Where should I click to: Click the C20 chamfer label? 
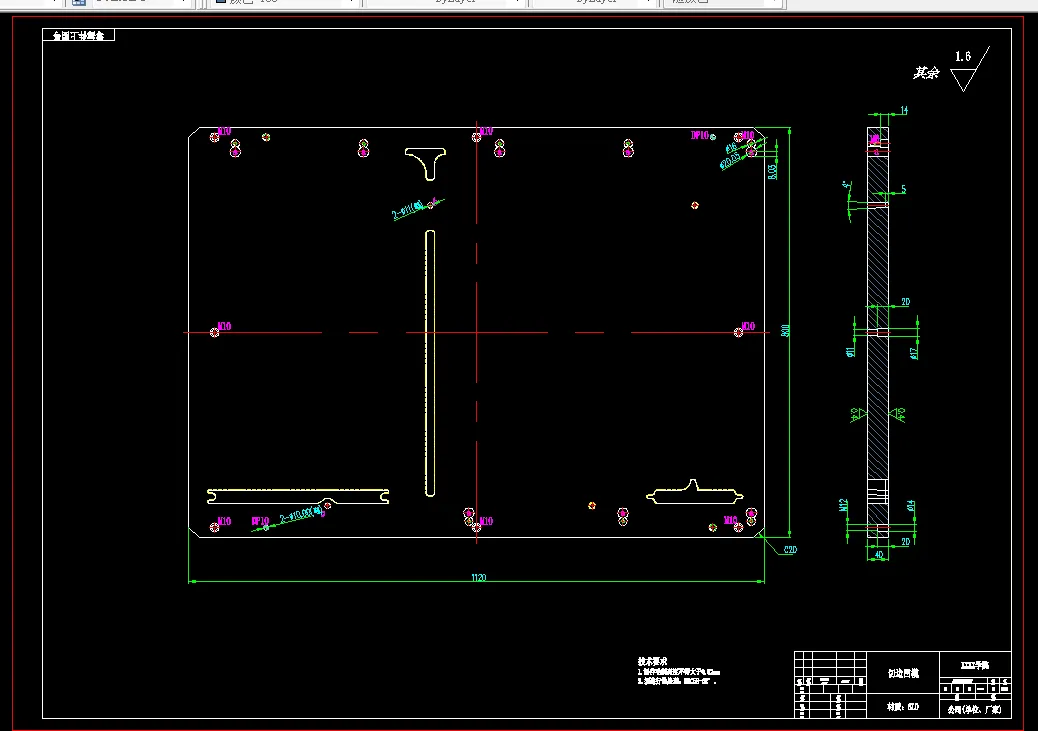790,550
